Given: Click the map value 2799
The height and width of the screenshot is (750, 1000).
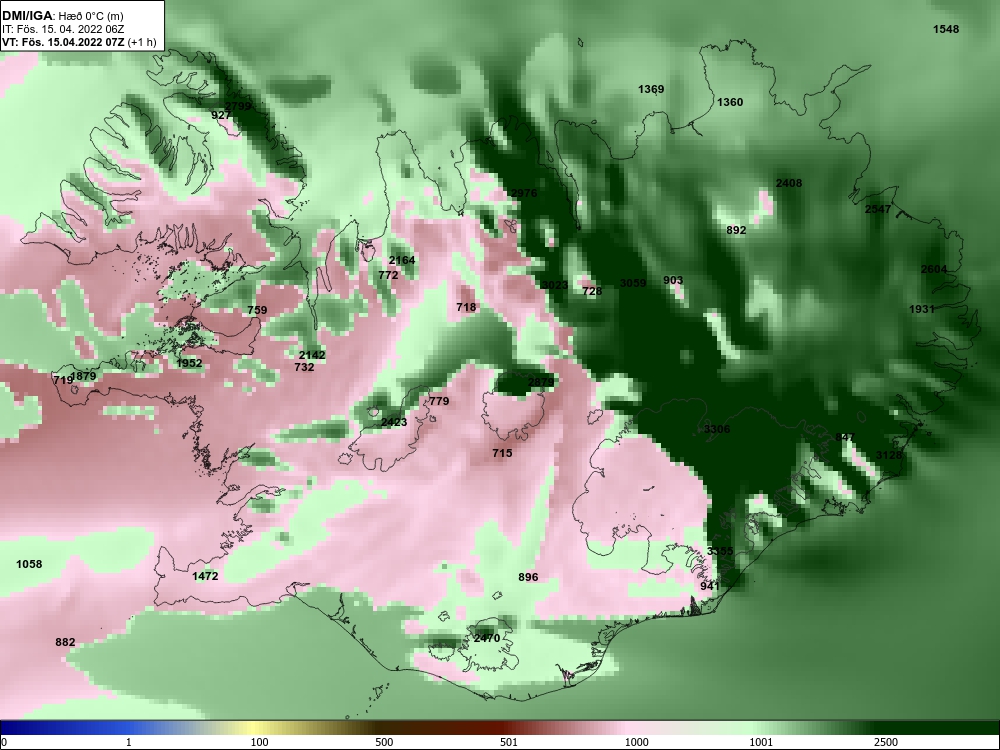Looking at the screenshot, I should [x=239, y=106].
